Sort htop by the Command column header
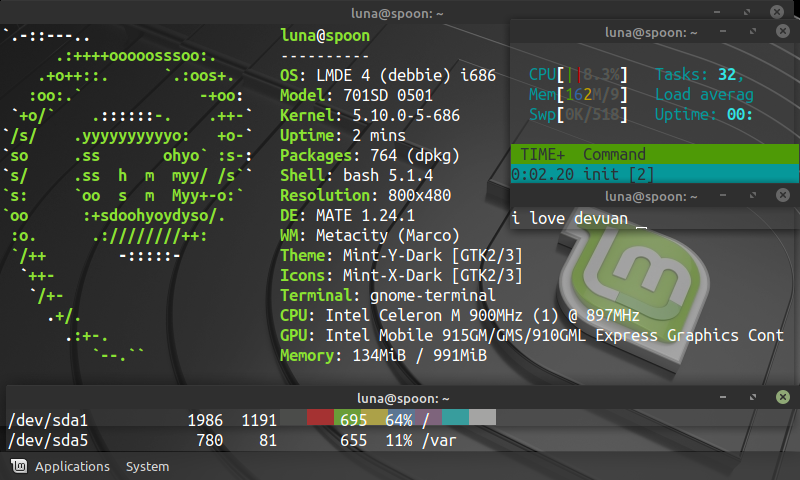This screenshot has width=800, height=480. coord(614,154)
